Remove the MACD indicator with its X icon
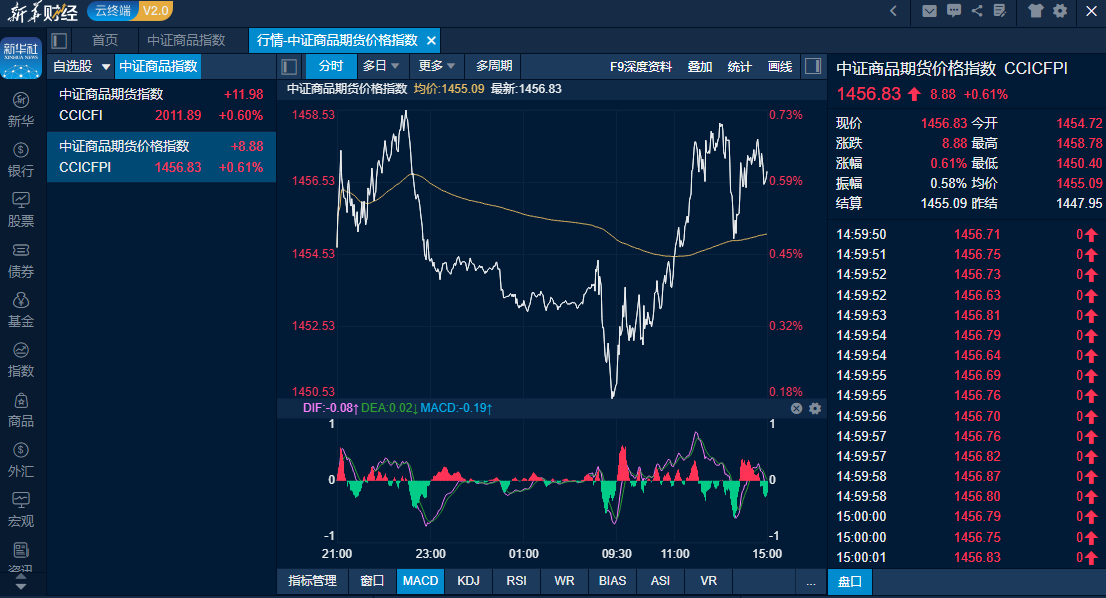Image resolution: width=1106 pixels, height=598 pixels. (796, 408)
